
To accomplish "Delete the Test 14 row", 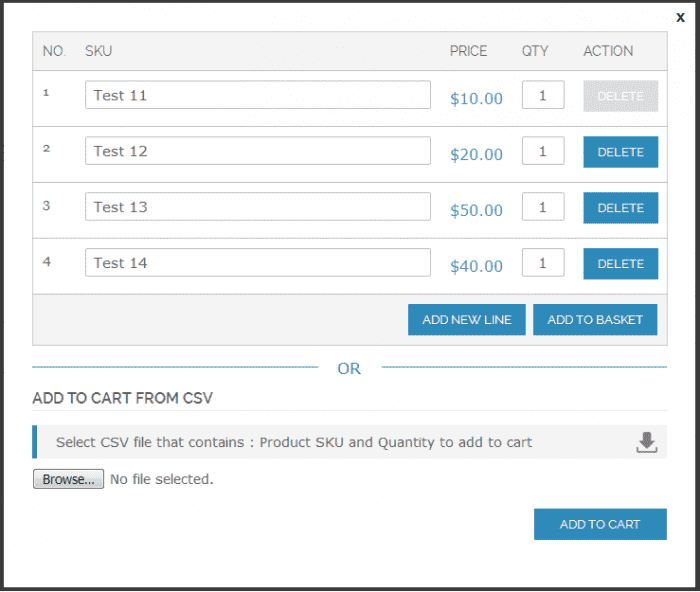I will point(620,264).
